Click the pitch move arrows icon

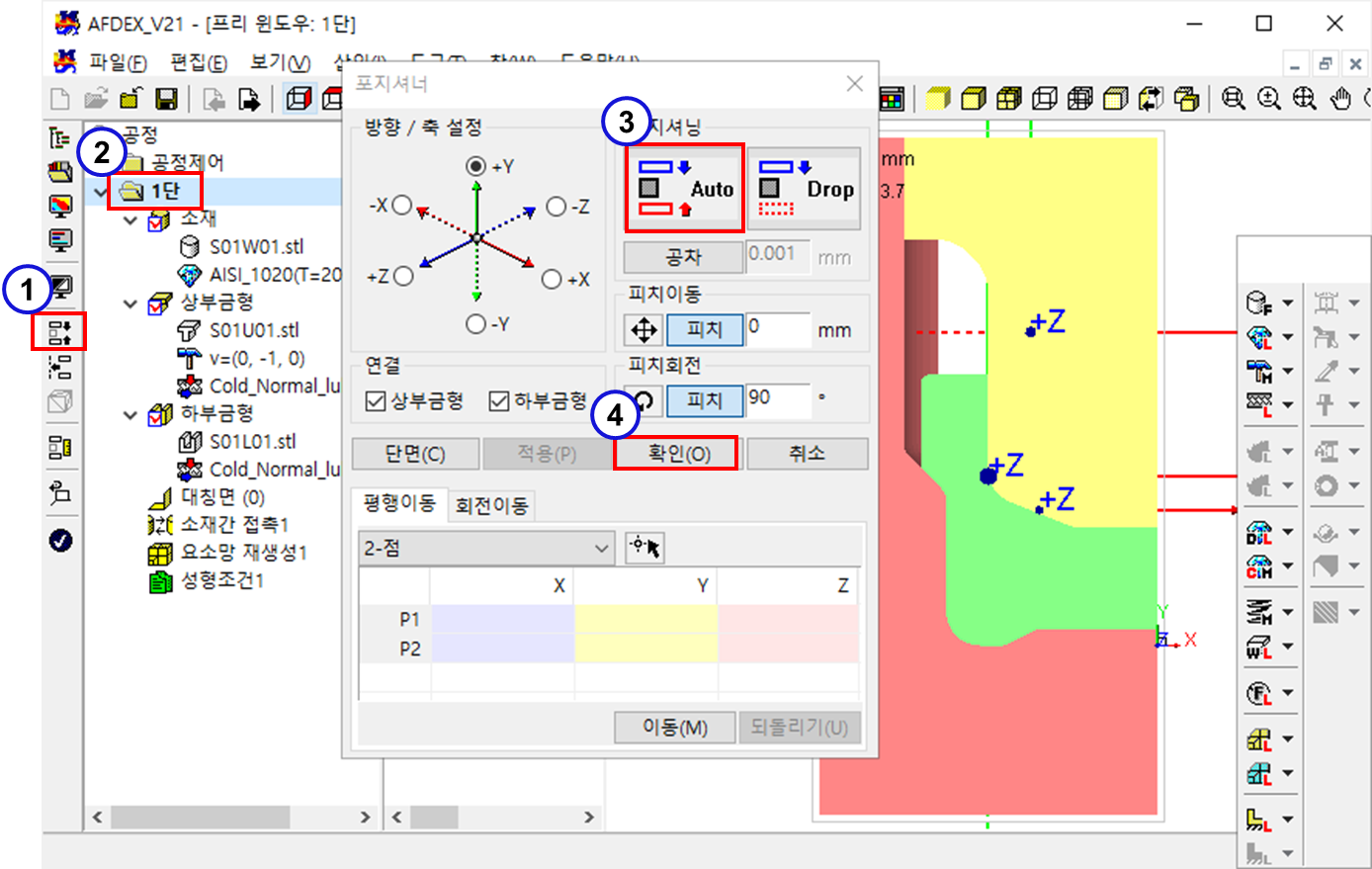coord(643,329)
